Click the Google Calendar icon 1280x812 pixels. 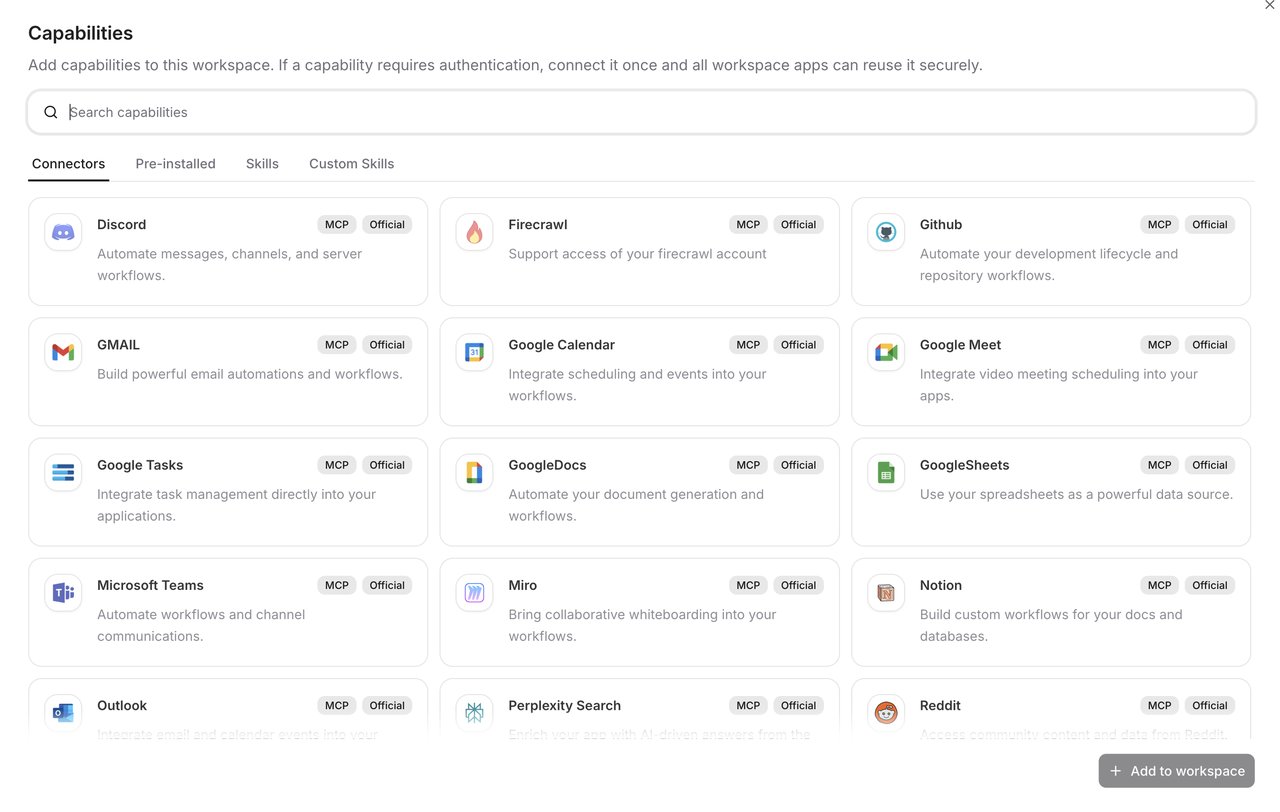pyautogui.click(x=474, y=352)
